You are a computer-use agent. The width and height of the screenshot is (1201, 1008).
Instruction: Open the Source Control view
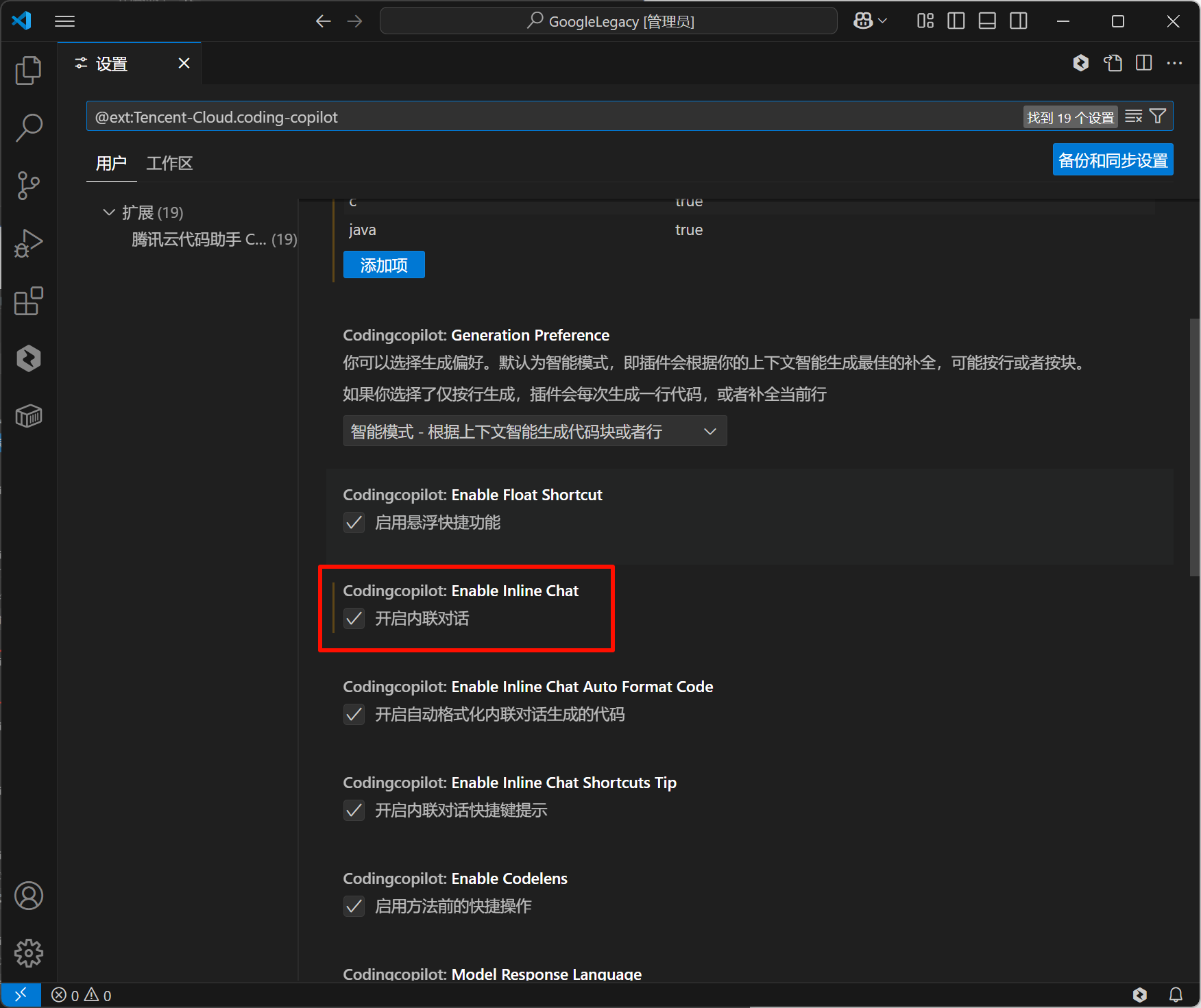(28, 185)
